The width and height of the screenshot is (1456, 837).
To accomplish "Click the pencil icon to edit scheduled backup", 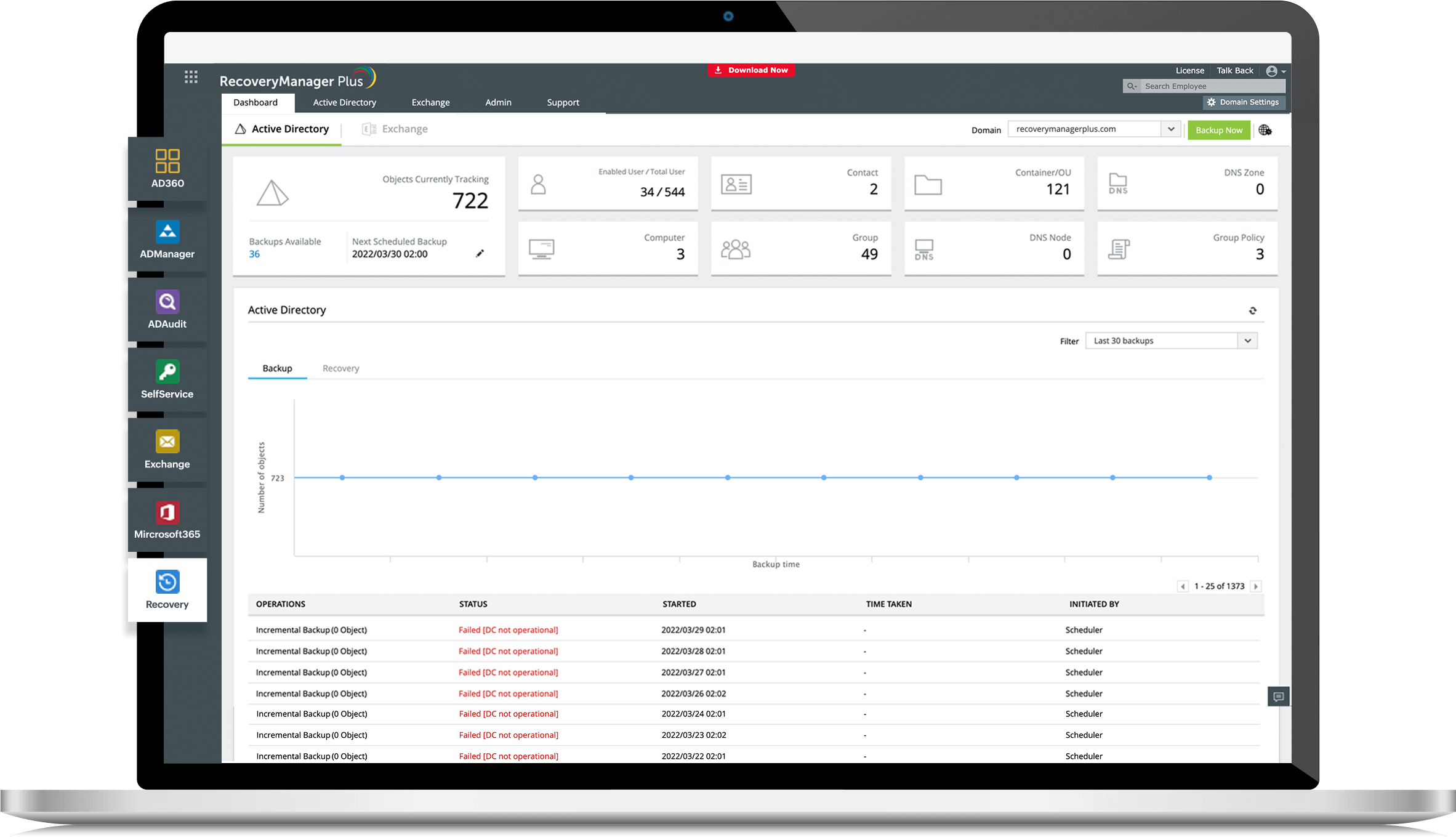I will point(480,254).
